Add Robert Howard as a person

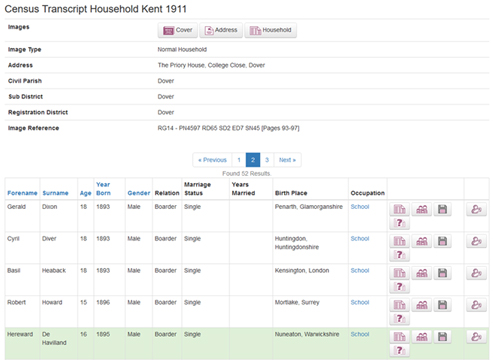point(476,305)
